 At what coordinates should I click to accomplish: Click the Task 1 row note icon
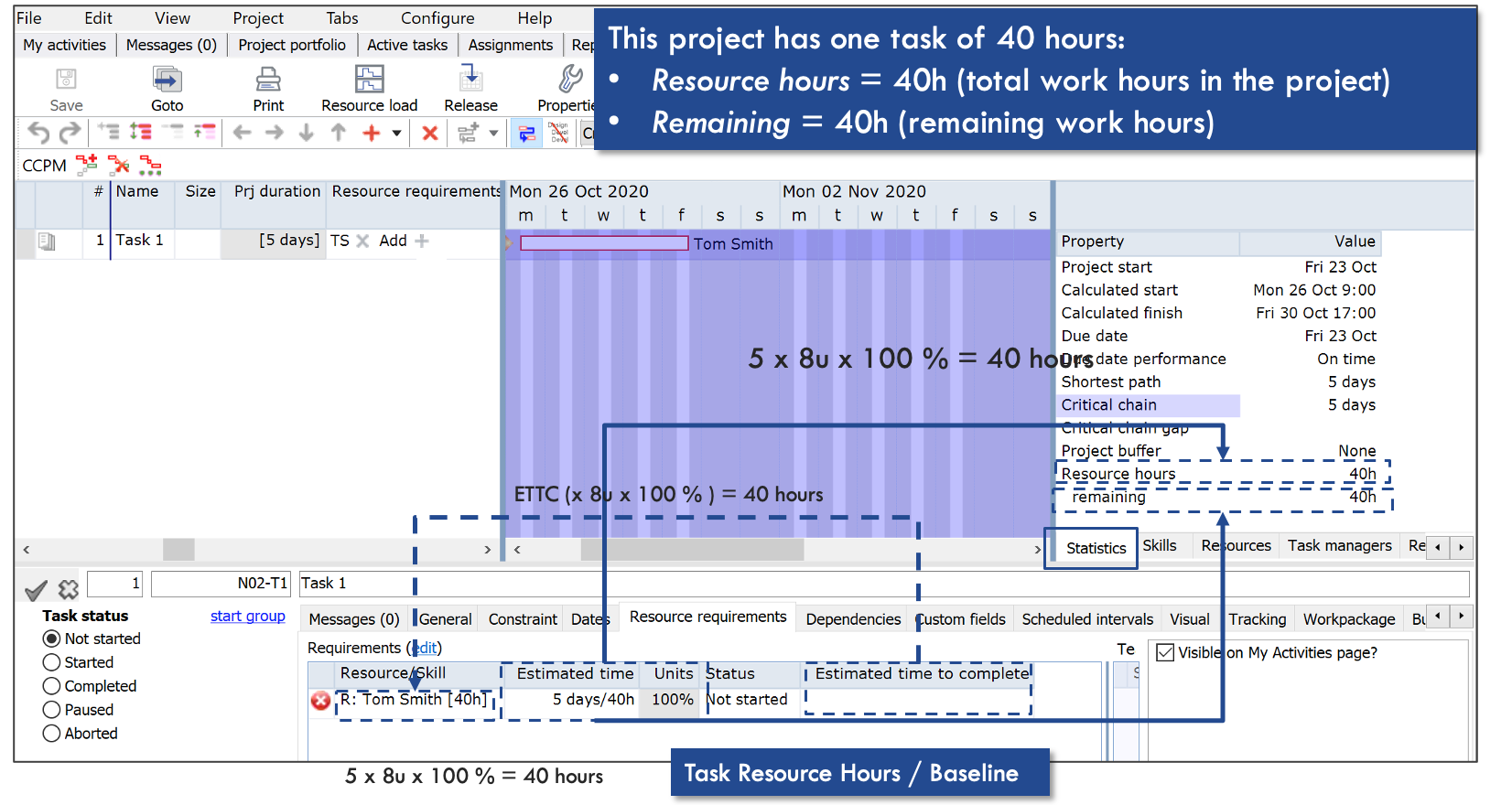(47, 241)
